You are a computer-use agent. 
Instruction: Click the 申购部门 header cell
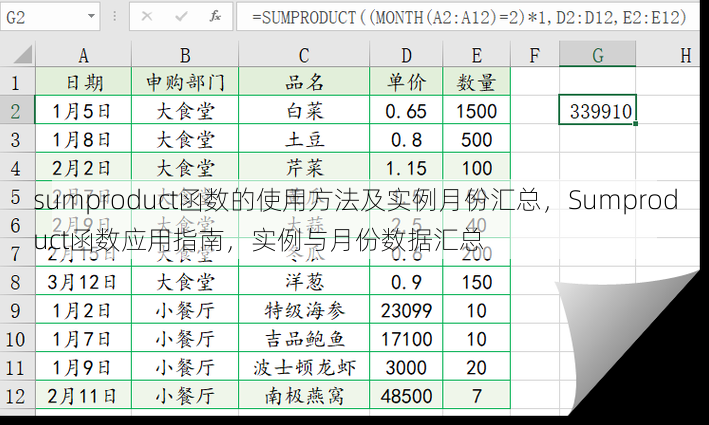pyautogui.click(x=185, y=82)
